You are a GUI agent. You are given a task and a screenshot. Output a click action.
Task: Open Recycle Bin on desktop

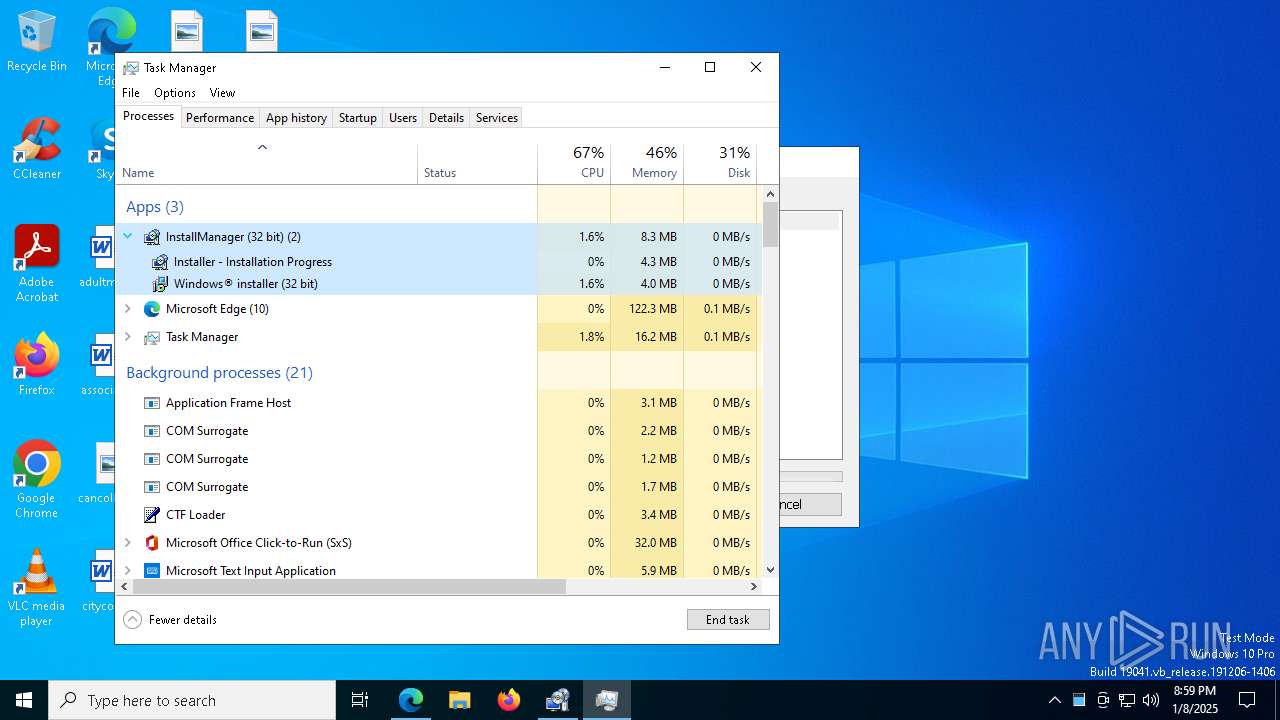(37, 42)
